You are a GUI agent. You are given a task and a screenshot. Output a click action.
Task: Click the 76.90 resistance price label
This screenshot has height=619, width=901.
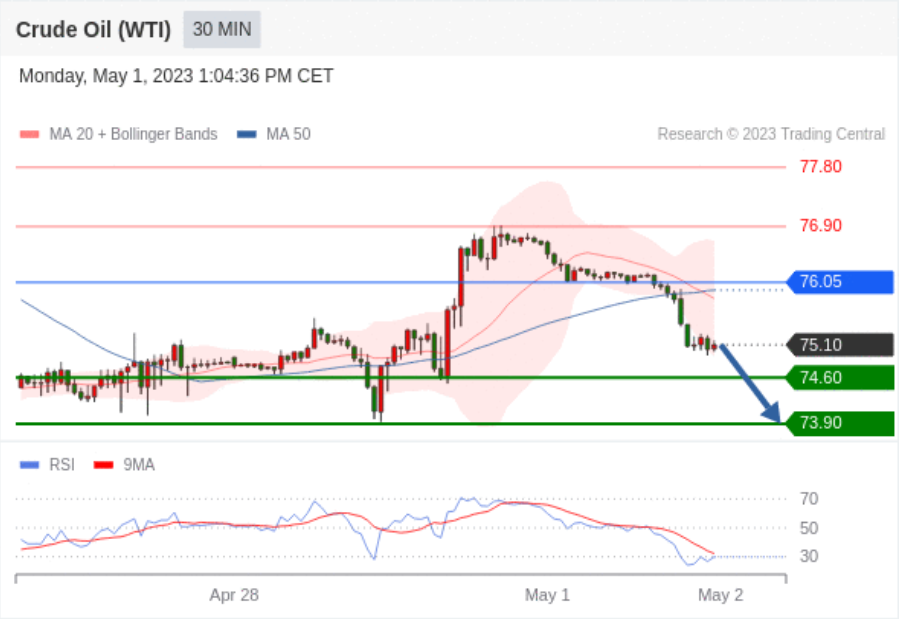821,225
